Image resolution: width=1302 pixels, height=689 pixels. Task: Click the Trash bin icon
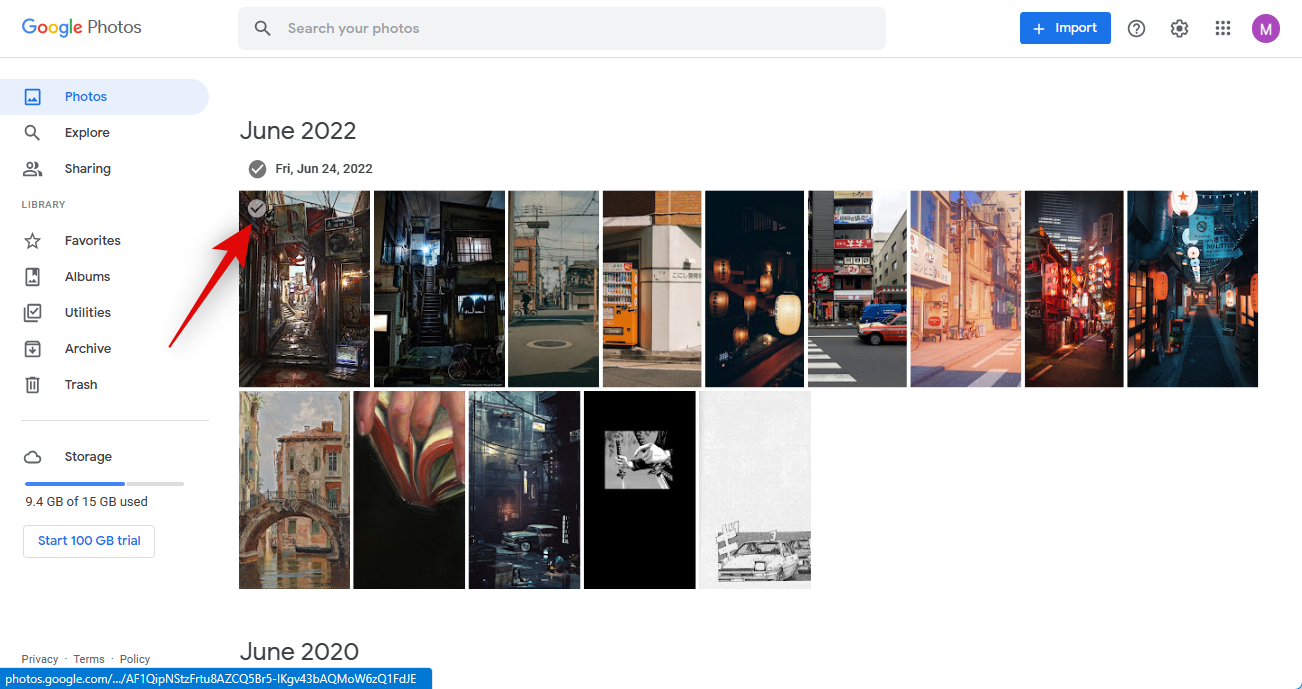click(33, 385)
